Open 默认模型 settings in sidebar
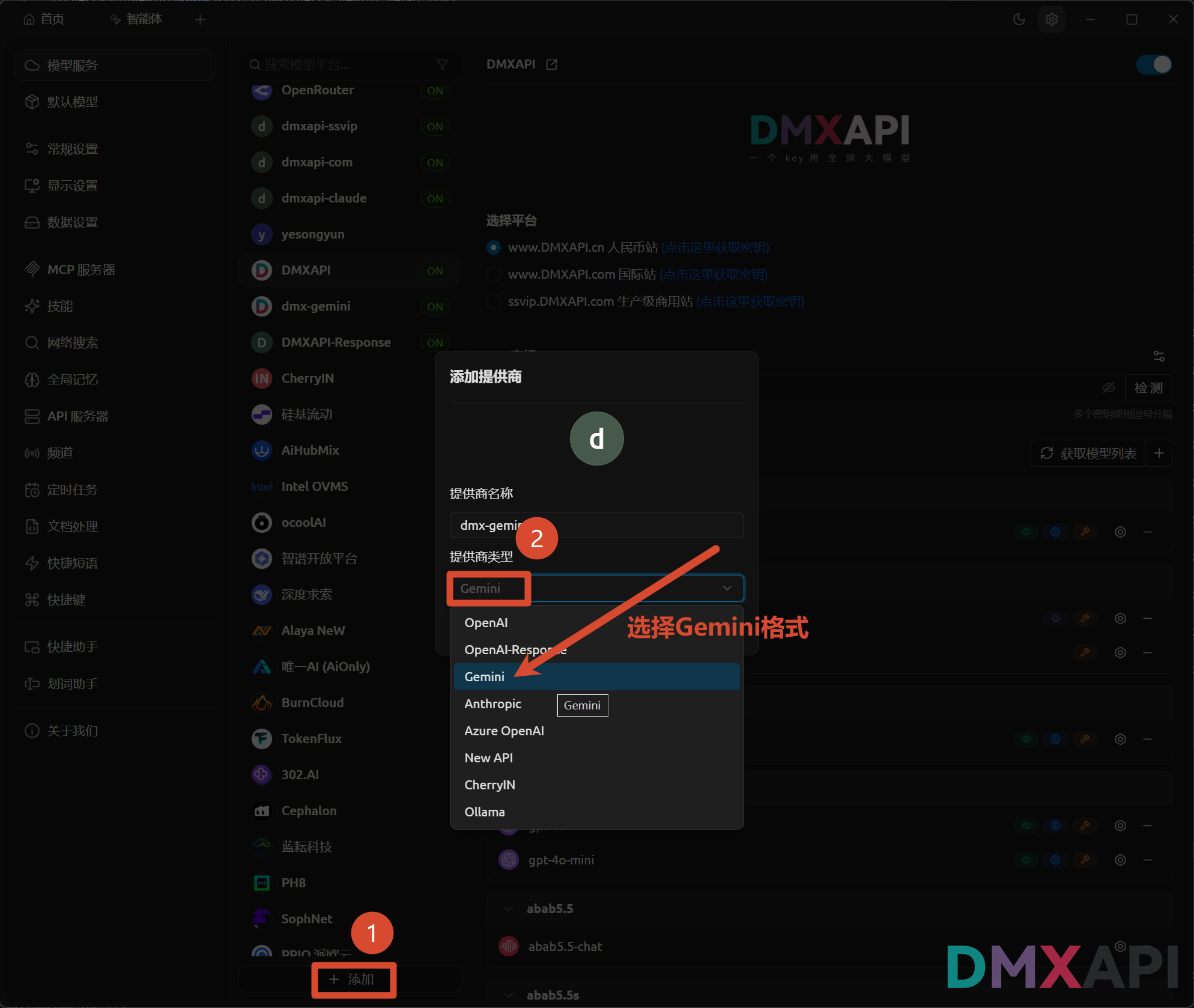Image resolution: width=1194 pixels, height=1008 pixels. (115, 102)
